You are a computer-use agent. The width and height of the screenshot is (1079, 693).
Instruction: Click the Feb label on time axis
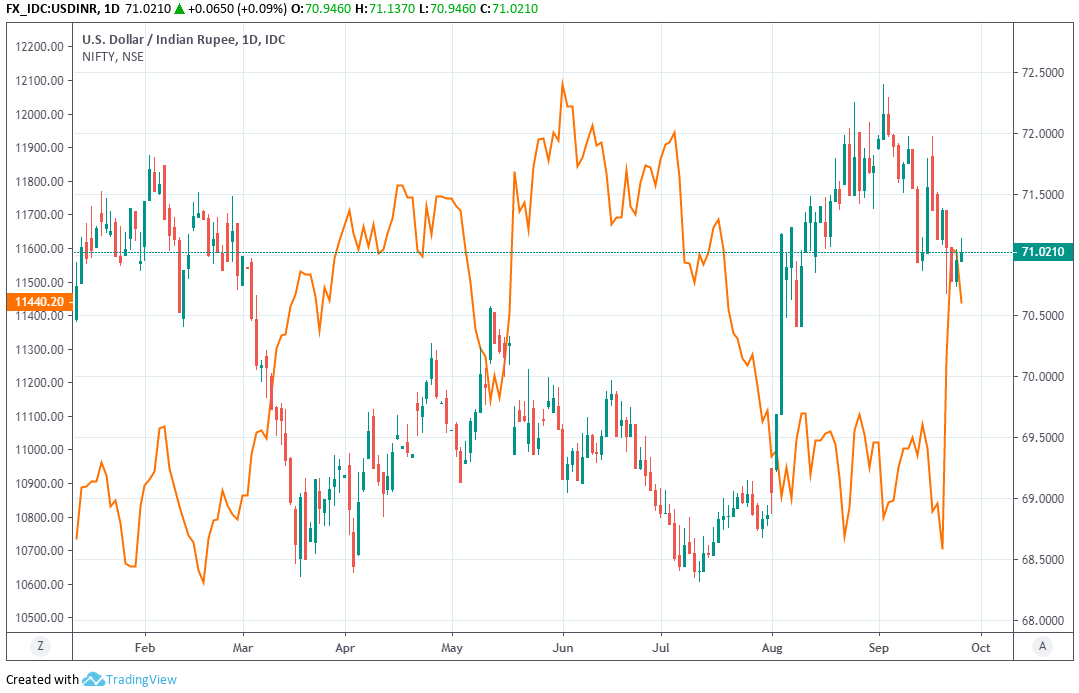pyautogui.click(x=145, y=647)
